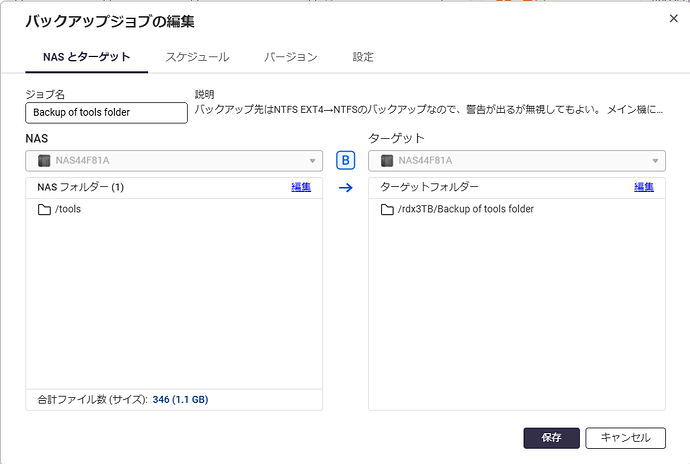This screenshot has height=464, width=690.
Task: Select the NAS とターゲット tab
Action: click(87, 57)
